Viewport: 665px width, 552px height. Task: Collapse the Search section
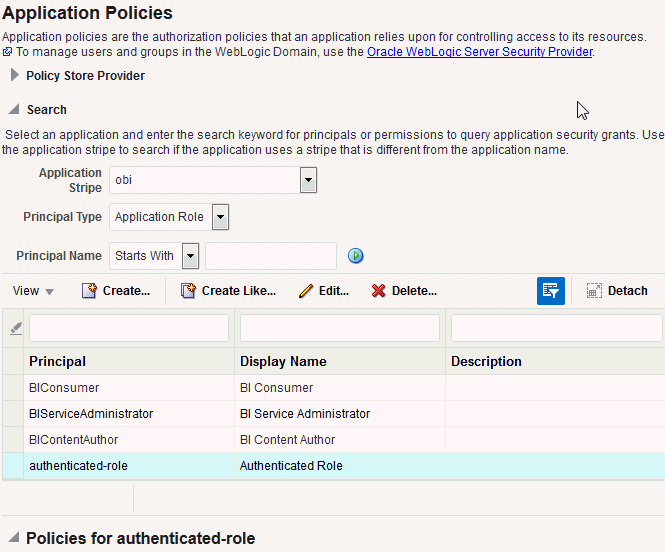14,110
